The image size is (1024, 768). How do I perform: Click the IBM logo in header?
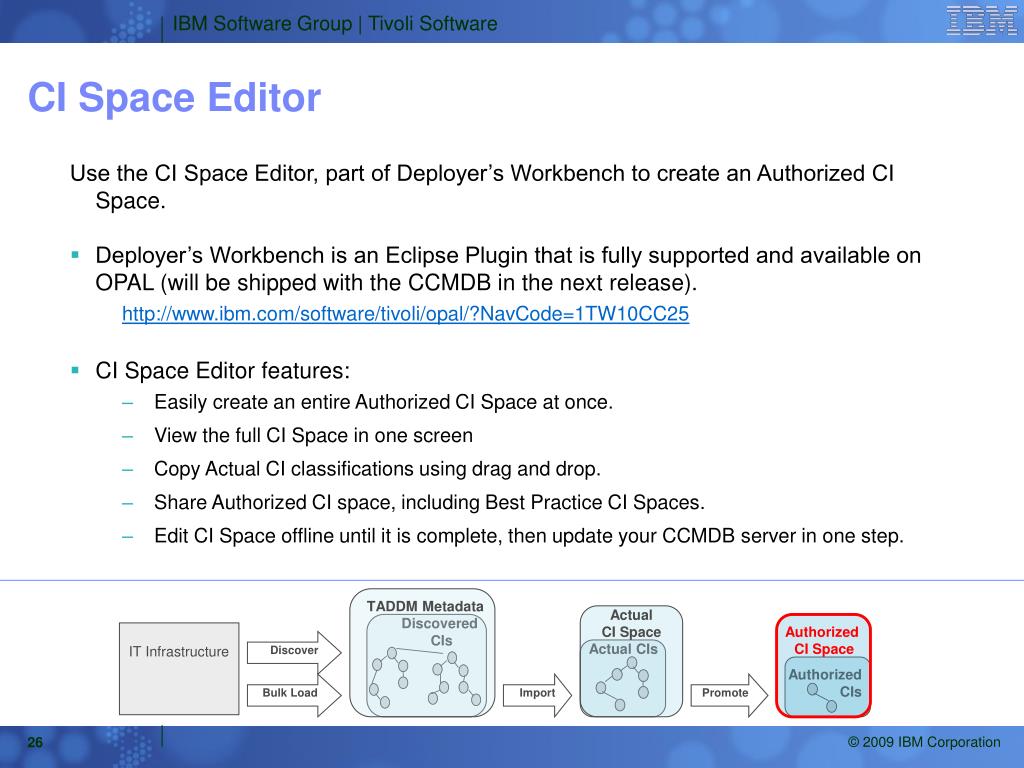pyautogui.click(x=981, y=20)
